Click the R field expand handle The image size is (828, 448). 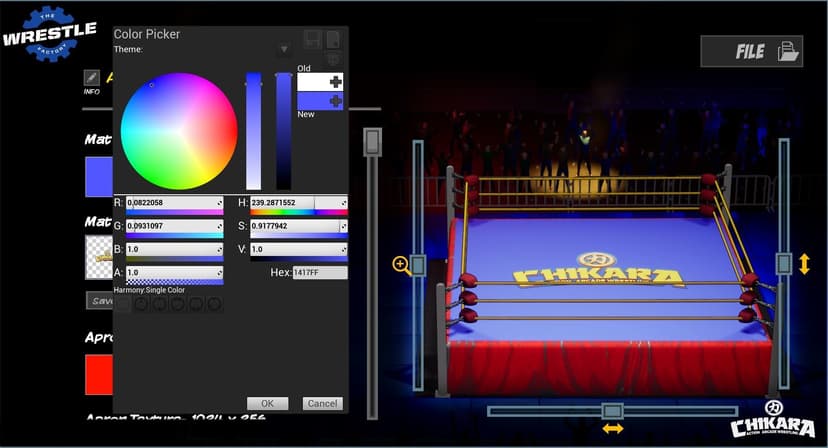click(219, 203)
